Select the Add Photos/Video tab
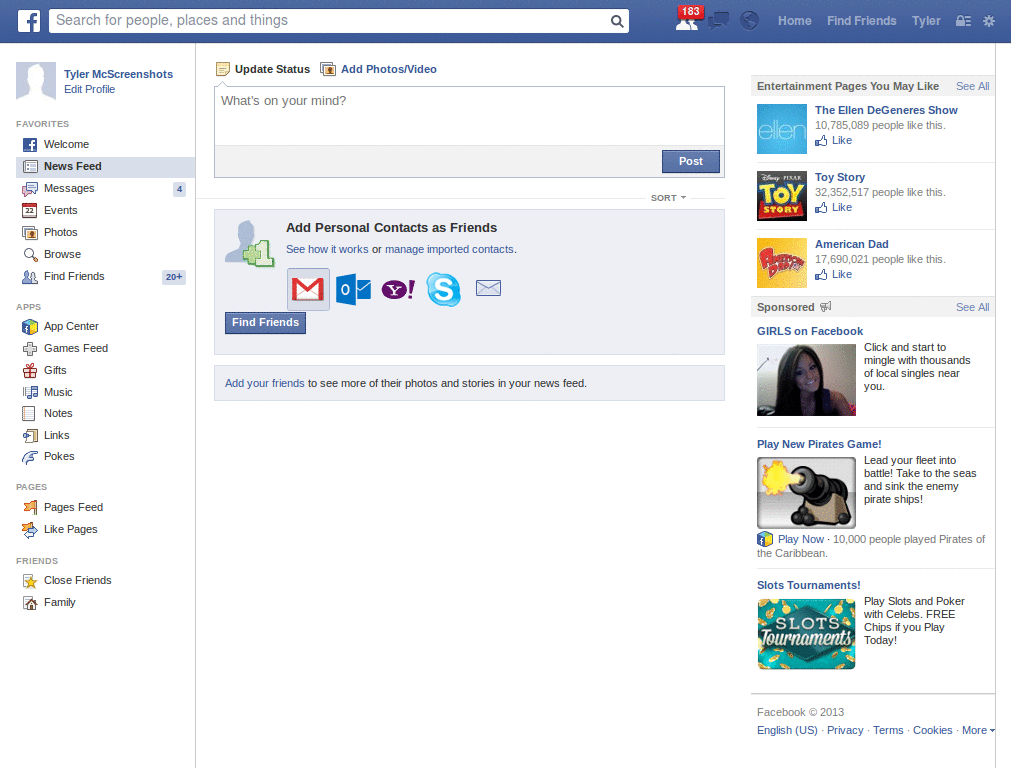Image resolution: width=1024 pixels, height=768 pixels. pyautogui.click(x=379, y=69)
